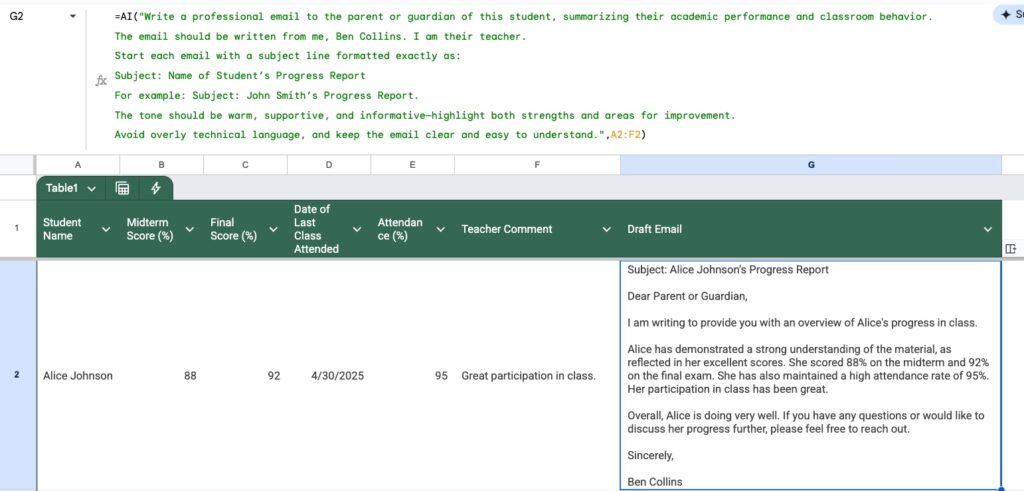Screen dimensions: 1024x491
Task: Open the Teacher Comment column dropdown
Action: pos(605,230)
